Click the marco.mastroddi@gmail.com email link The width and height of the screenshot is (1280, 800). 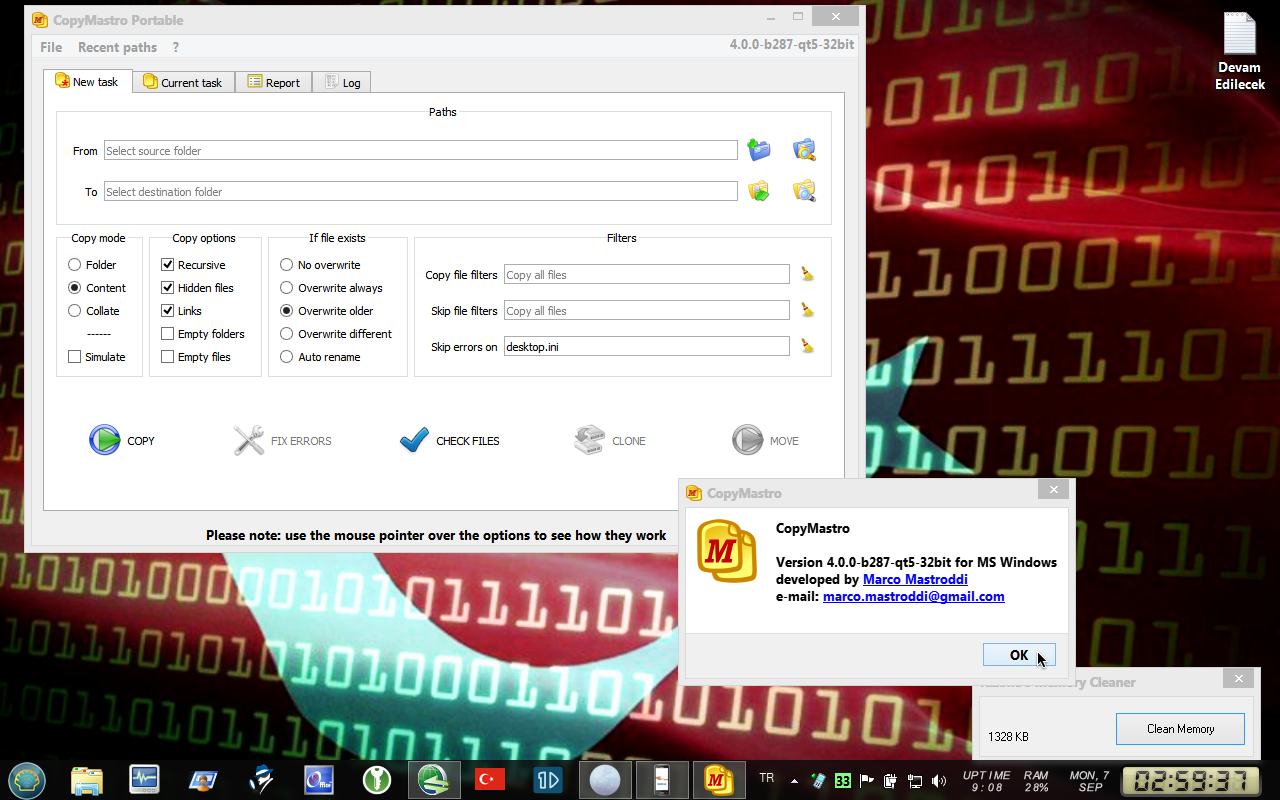point(914,596)
